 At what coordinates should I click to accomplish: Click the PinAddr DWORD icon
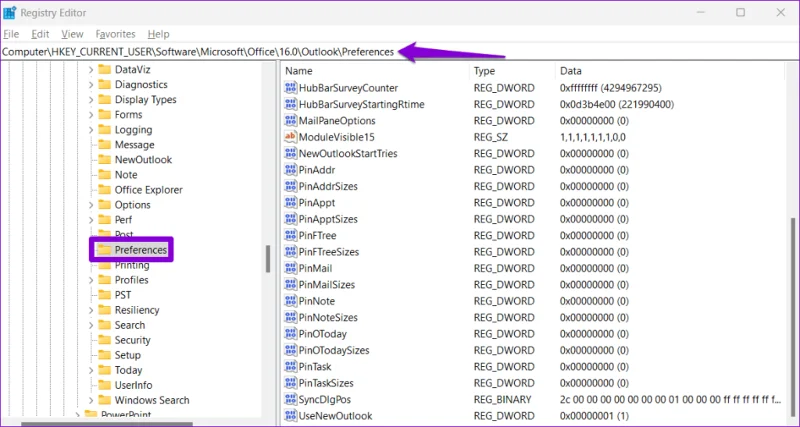pos(290,170)
